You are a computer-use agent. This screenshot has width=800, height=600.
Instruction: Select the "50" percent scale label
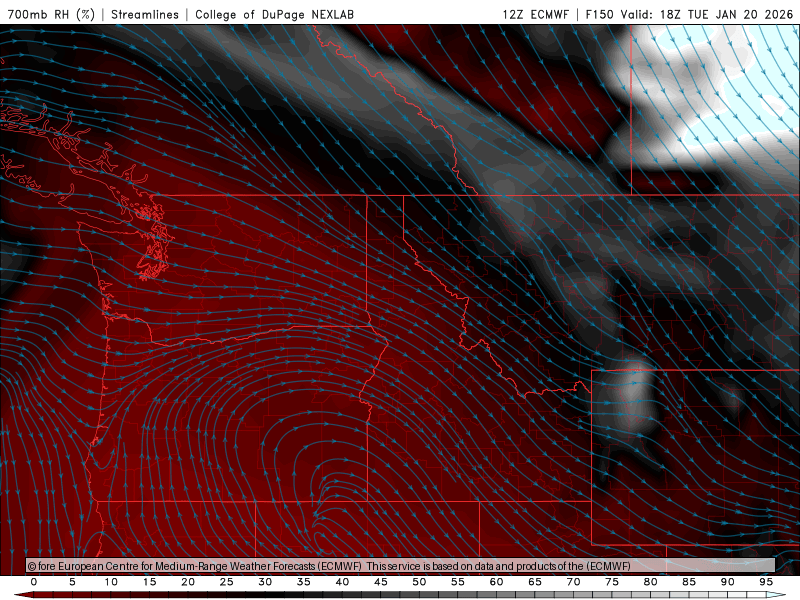coord(419,582)
